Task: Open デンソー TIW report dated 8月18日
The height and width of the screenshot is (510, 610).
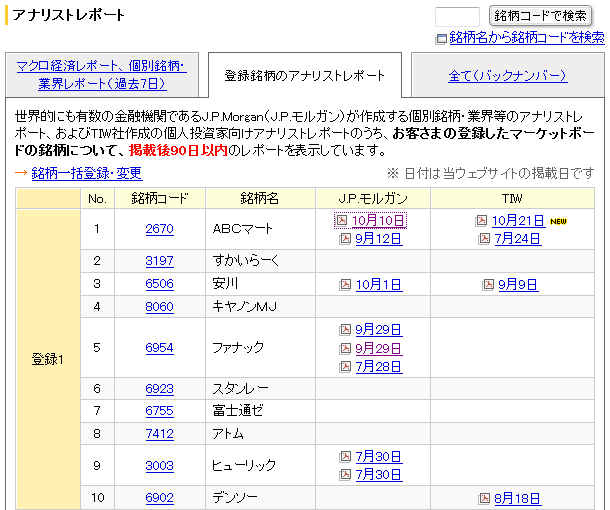Action: click(517, 498)
